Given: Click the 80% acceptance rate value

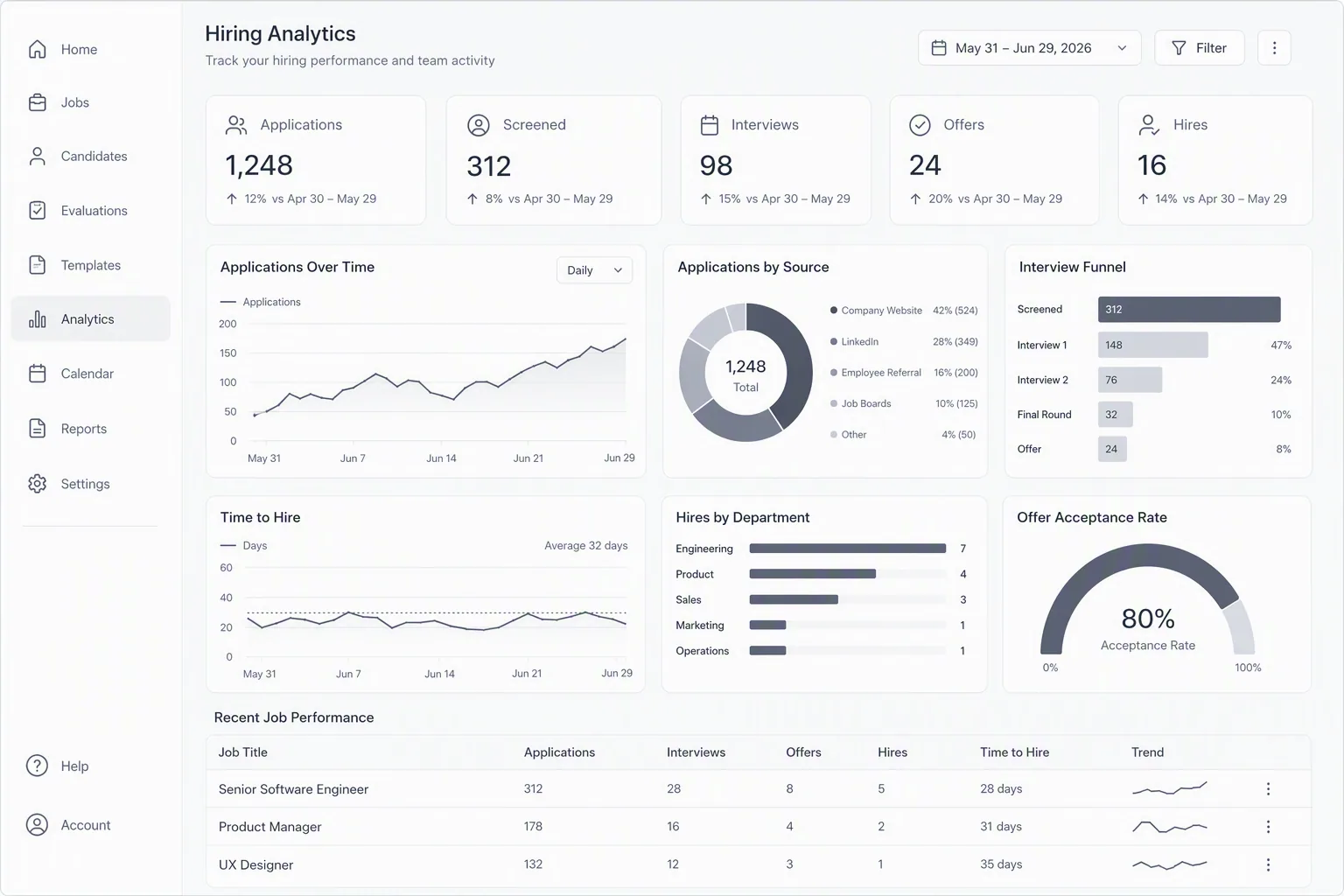Looking at the screenshot, I should coord(1148,619).
